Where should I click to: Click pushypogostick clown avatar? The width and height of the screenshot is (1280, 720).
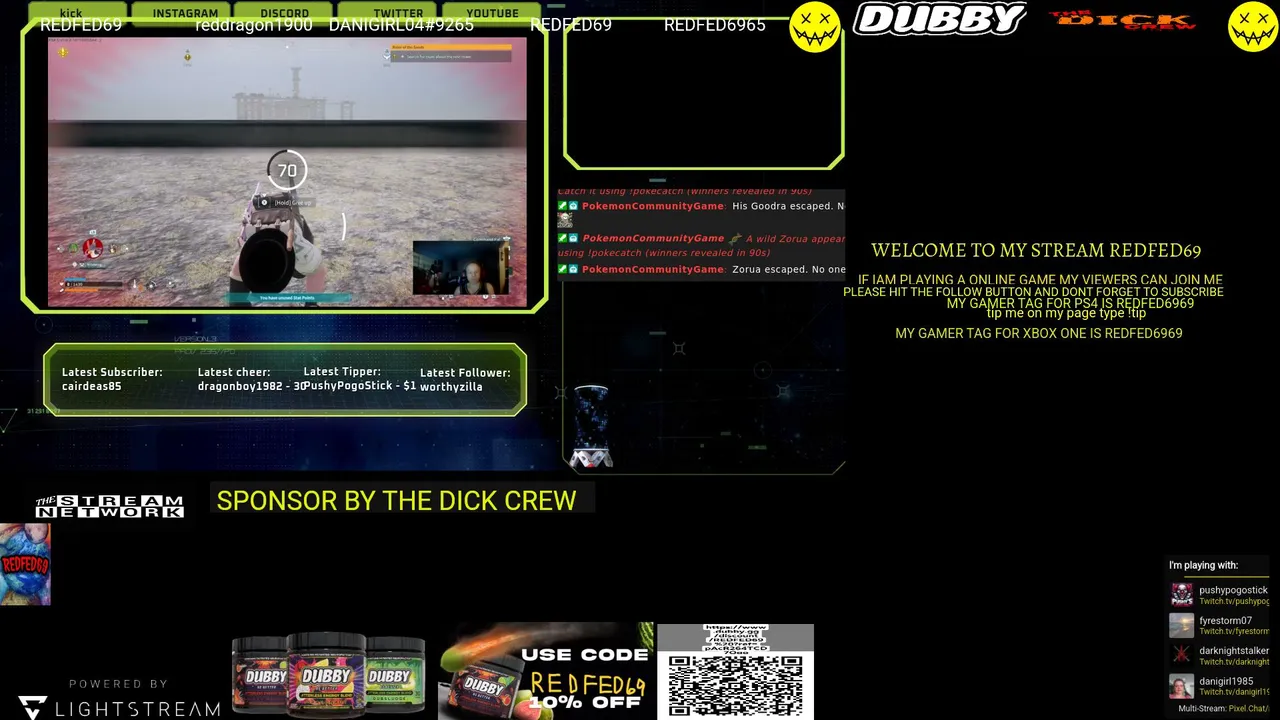1182,595
